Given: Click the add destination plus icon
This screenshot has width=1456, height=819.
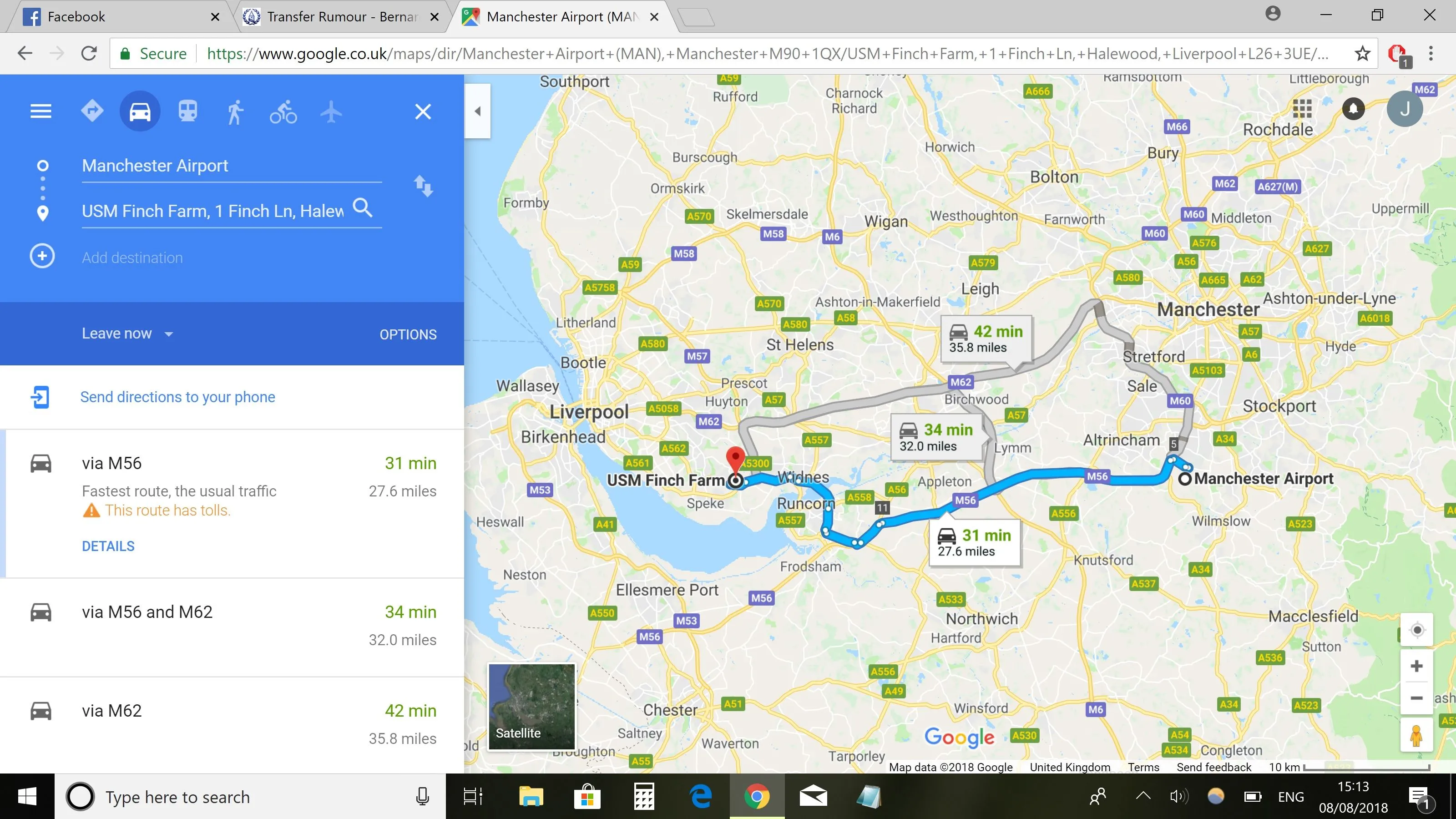Looking at the screenshot, I should click(x=42, y=256).
